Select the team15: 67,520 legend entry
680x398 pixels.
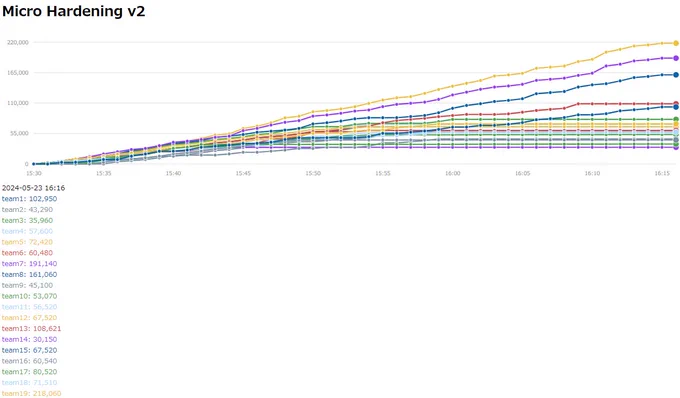pos(29,350)
